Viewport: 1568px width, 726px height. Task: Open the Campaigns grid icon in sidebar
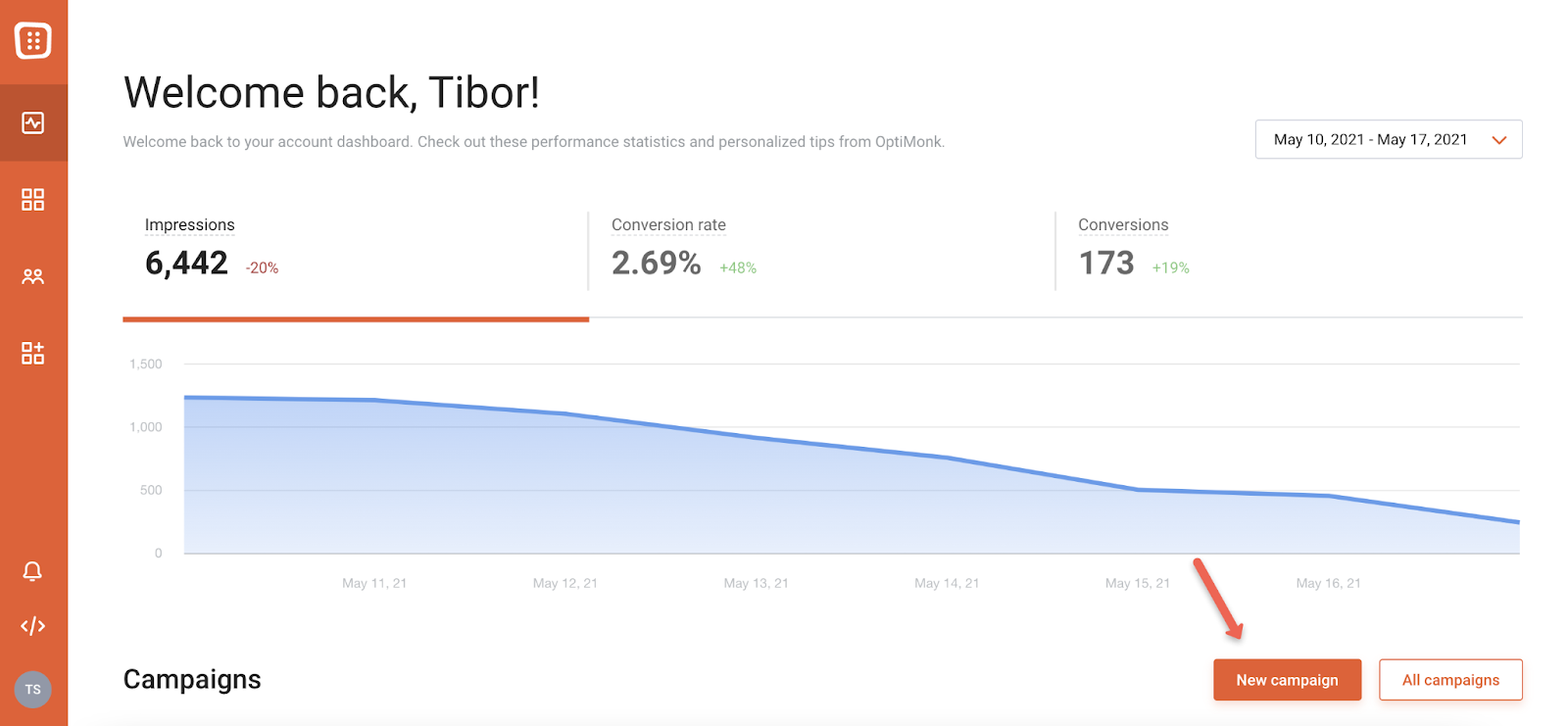tap(33, 199)
